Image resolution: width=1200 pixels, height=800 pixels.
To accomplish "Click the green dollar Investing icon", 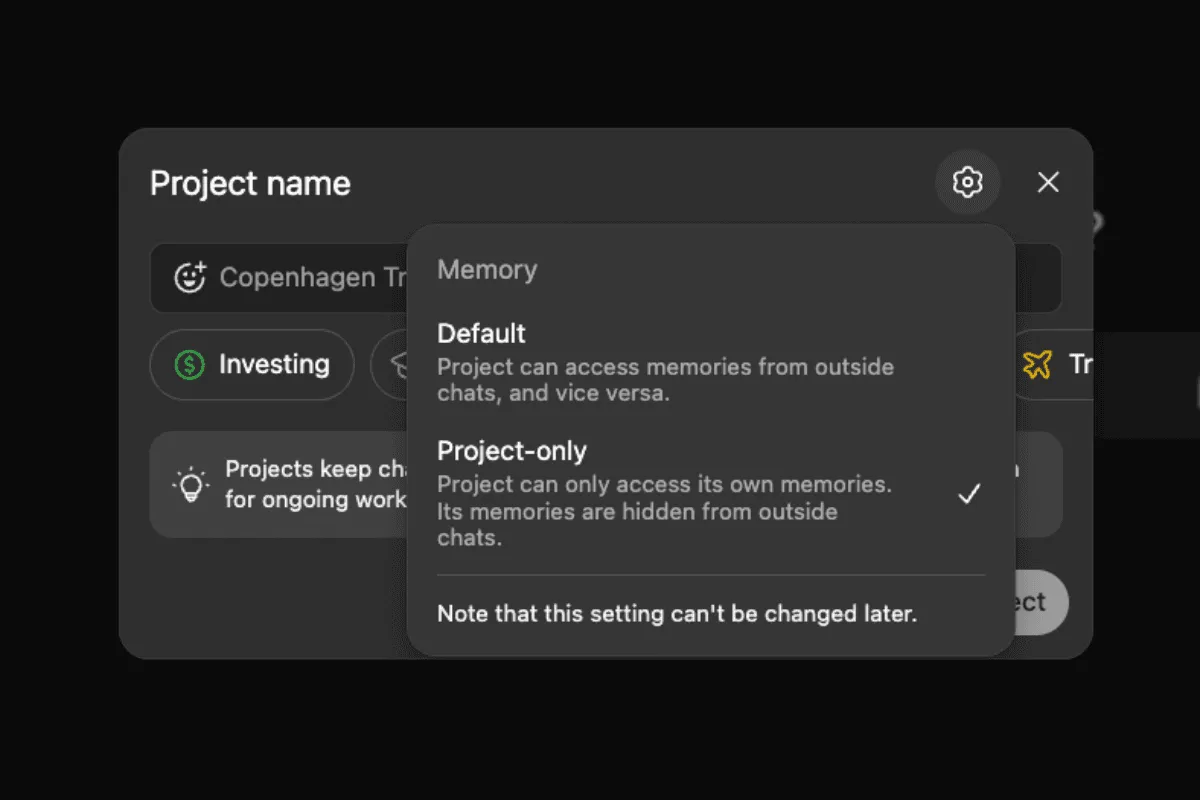I will [x=189, y=365].
